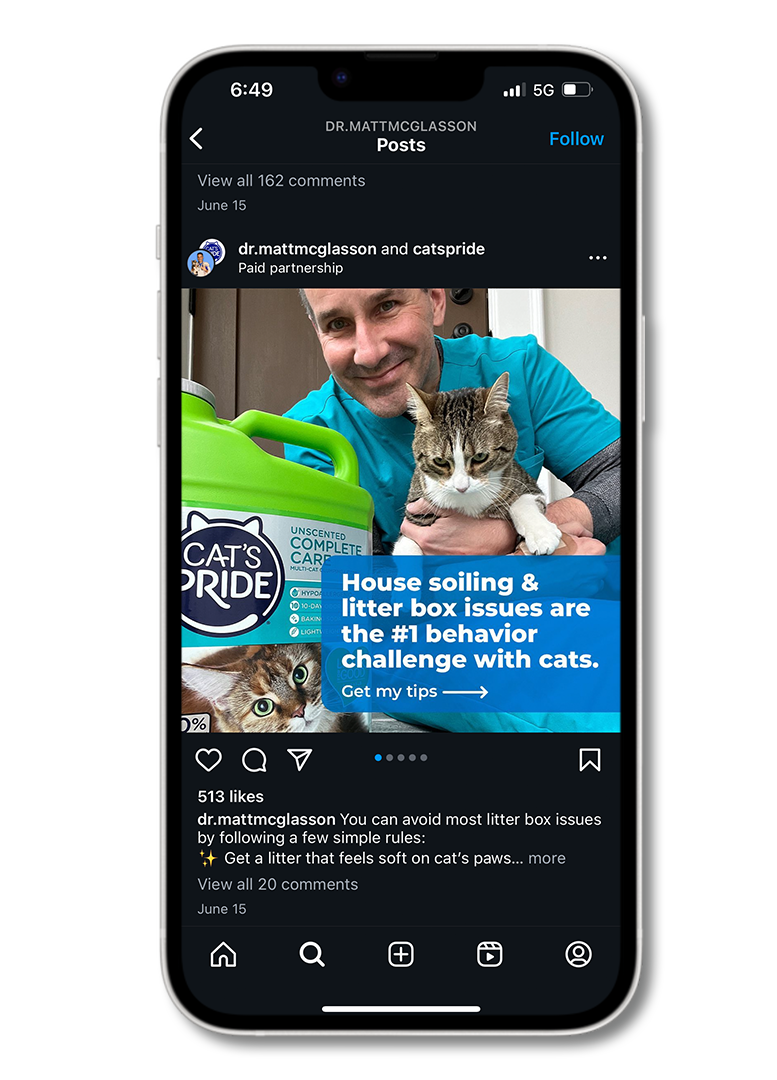This screenshot has width=777, height=1080.
Task: Open 'View all 20 comments'
Action: 278,884
